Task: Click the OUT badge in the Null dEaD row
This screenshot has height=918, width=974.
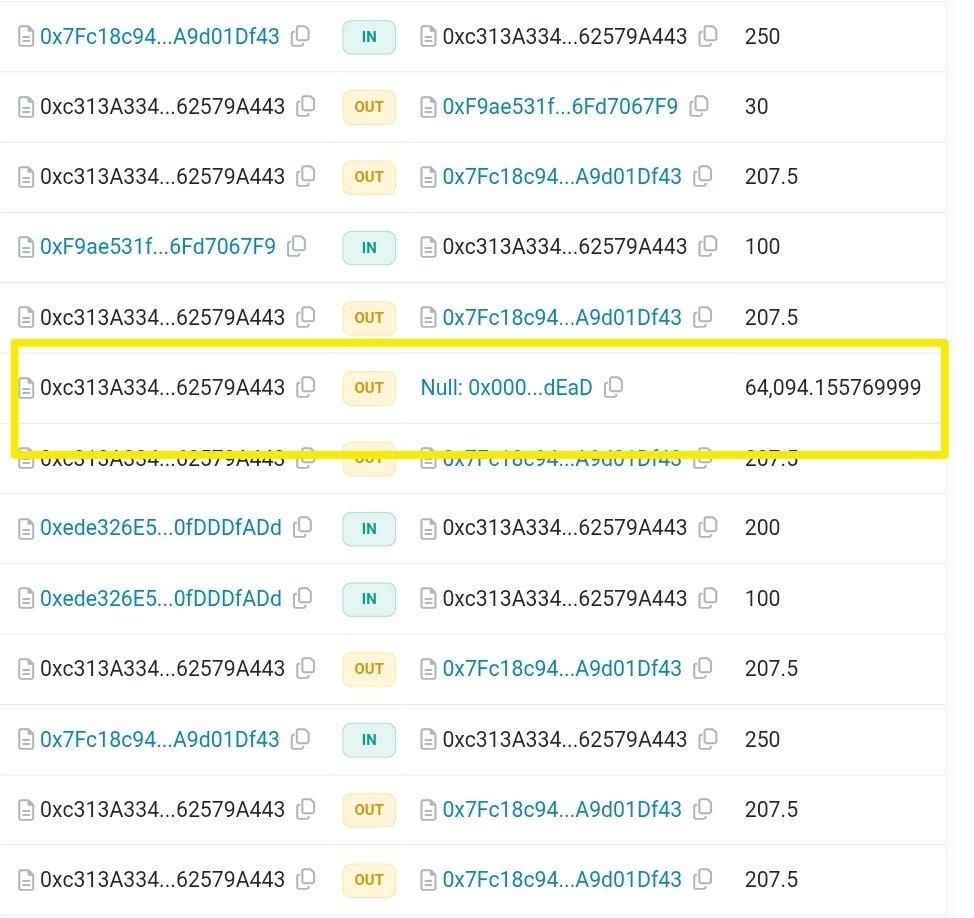Action: 369,388
